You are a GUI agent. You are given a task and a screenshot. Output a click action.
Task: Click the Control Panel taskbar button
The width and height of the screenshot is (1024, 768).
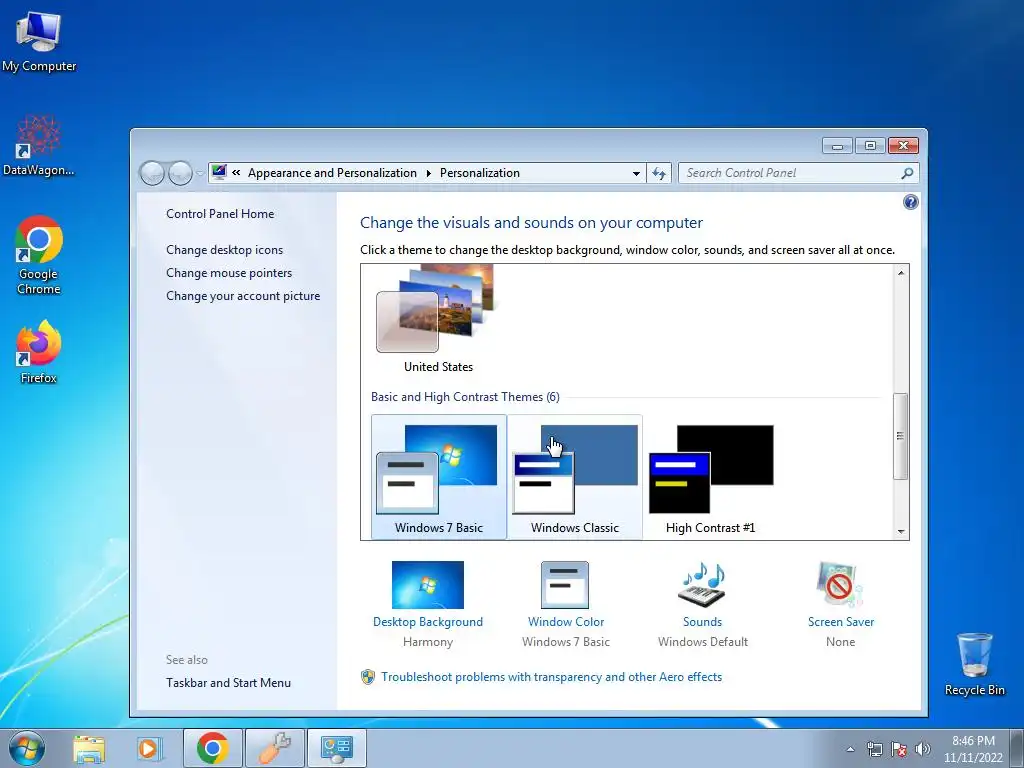pos(336,748)
